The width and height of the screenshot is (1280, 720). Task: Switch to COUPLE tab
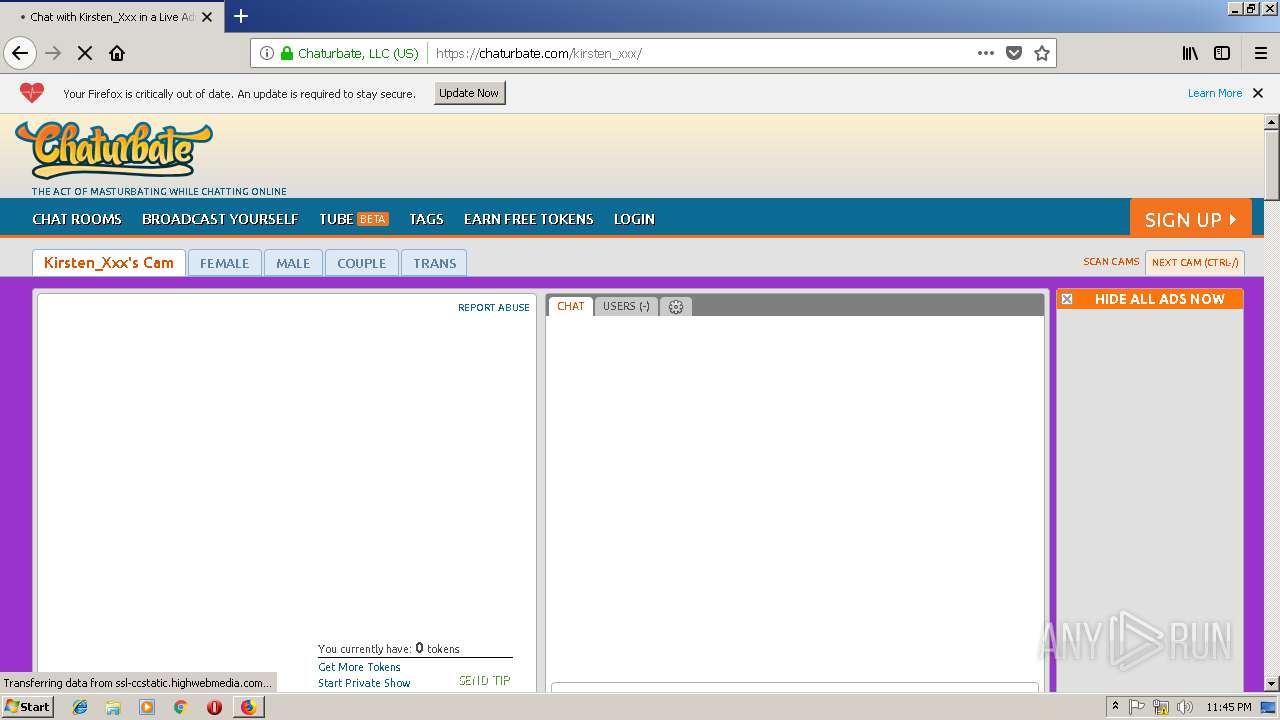(361, 263)
